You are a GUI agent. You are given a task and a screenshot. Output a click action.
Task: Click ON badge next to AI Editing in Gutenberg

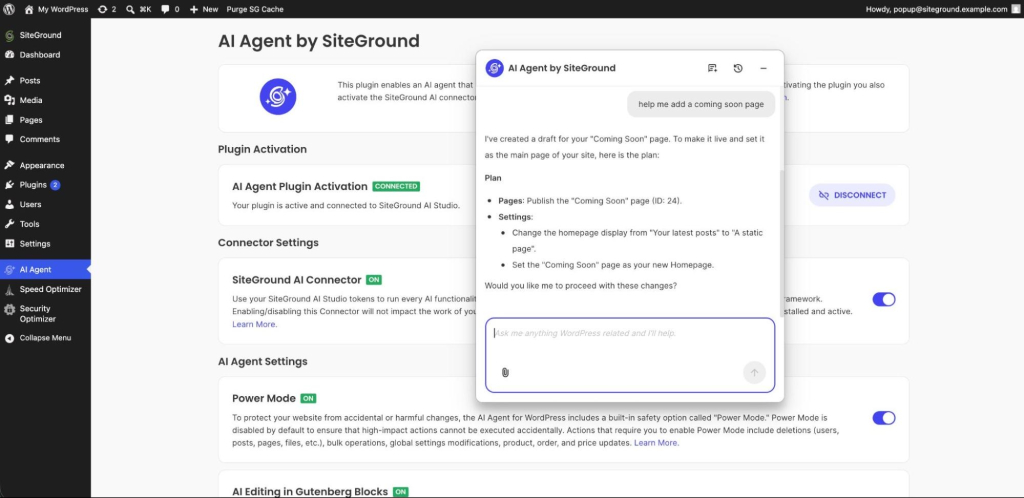pyautogui.click(x=401, y=491)
